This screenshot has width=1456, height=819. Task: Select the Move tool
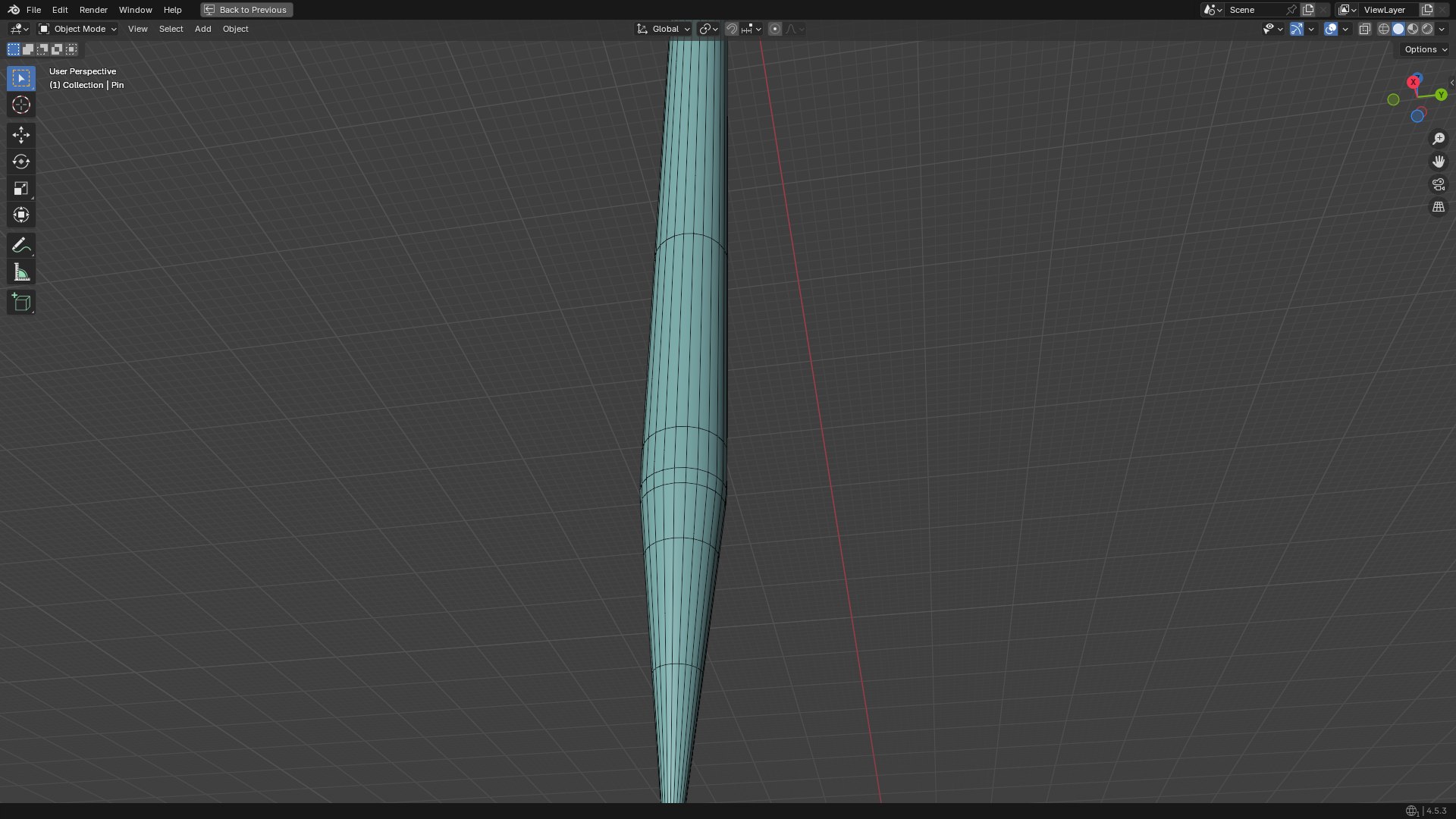click(21, 135)
